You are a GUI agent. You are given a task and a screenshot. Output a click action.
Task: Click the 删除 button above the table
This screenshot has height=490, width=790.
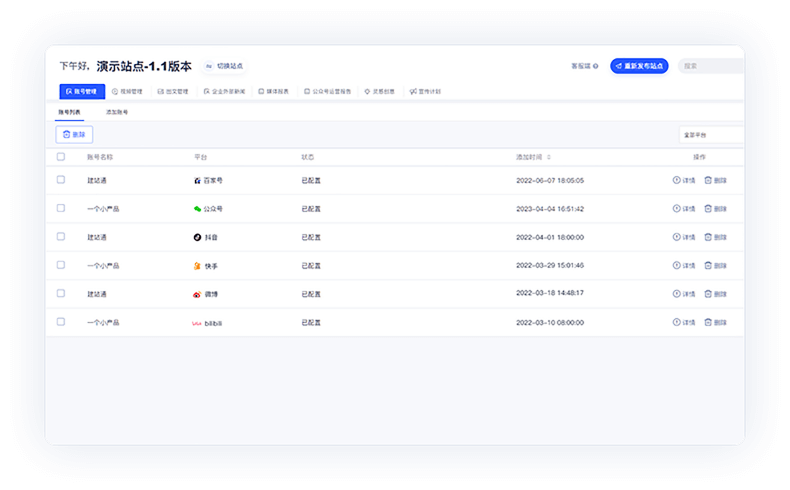click(74, 134)
